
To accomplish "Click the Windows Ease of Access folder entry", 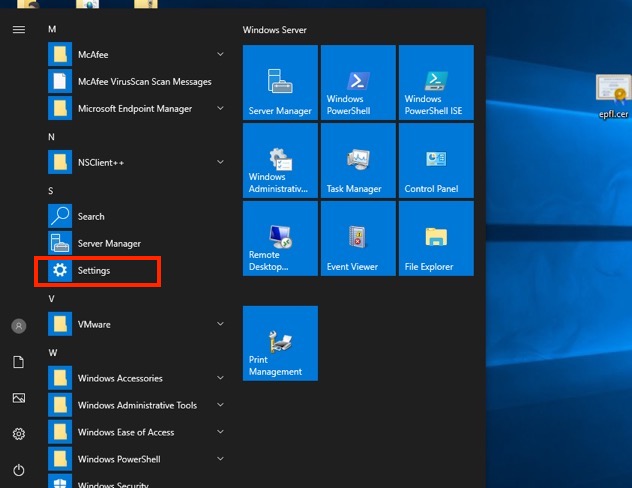I will 137,432.
